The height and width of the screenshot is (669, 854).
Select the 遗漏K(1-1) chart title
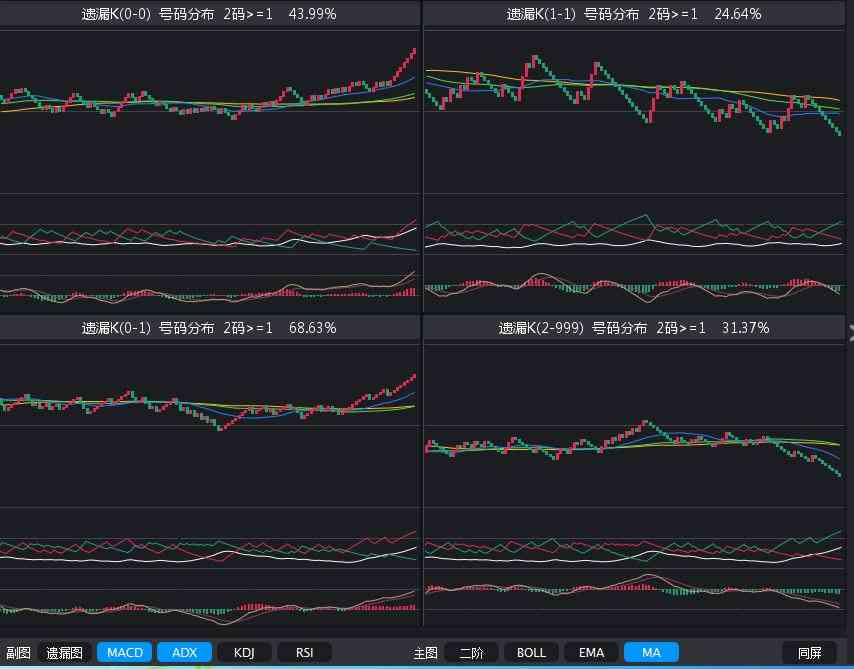541,14
